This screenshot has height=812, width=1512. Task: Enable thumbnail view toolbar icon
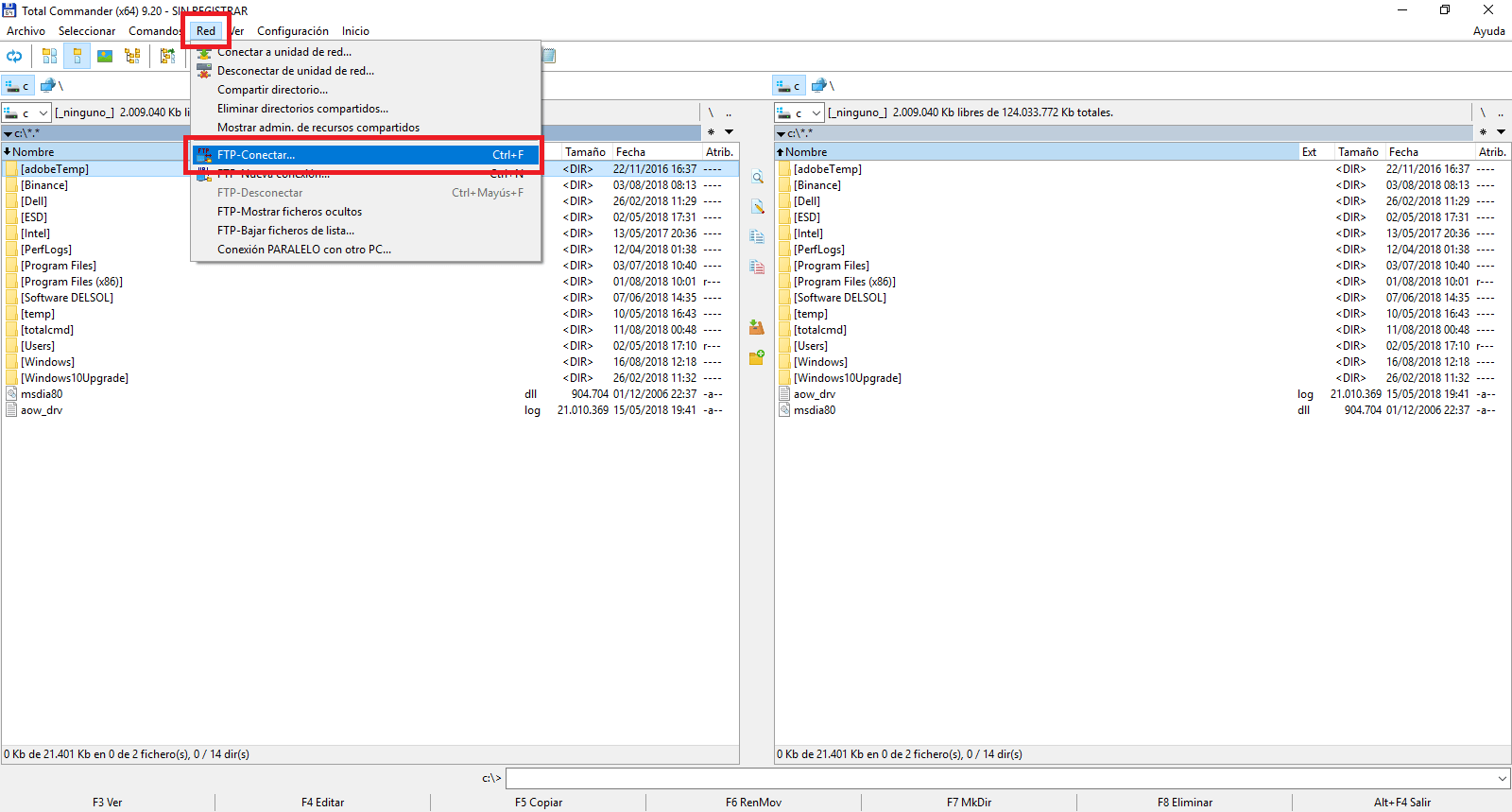(105, 56)
